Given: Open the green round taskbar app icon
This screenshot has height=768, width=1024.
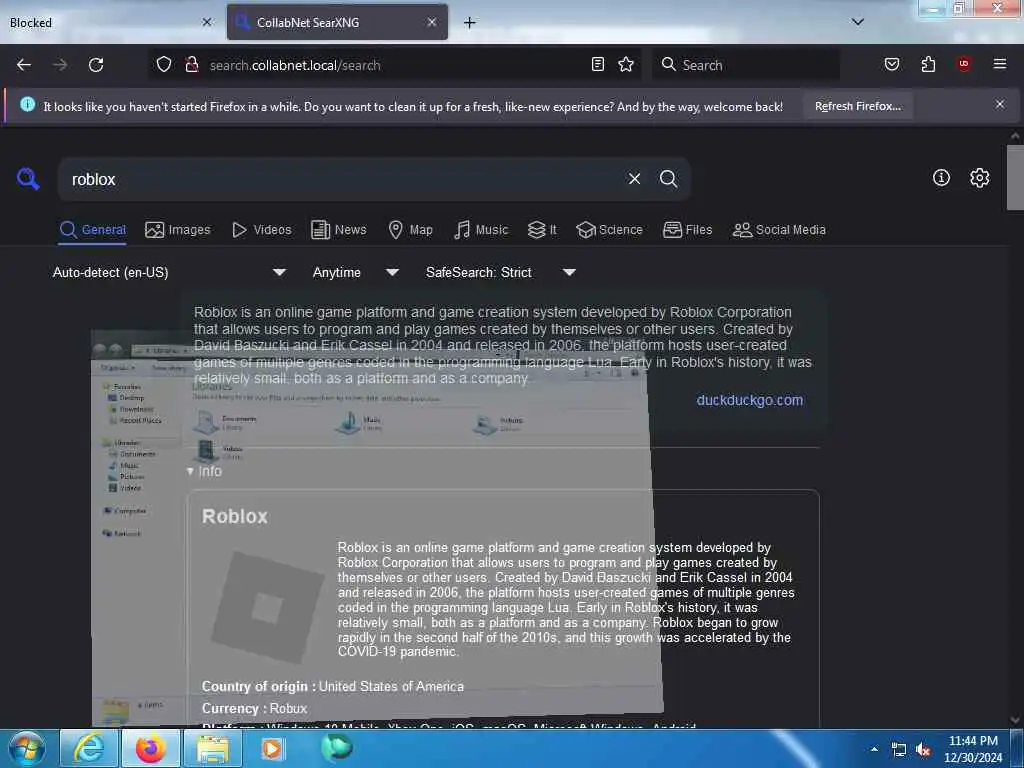Looking at the screenshot, I should pyautogui.click(x=337, y=747).
